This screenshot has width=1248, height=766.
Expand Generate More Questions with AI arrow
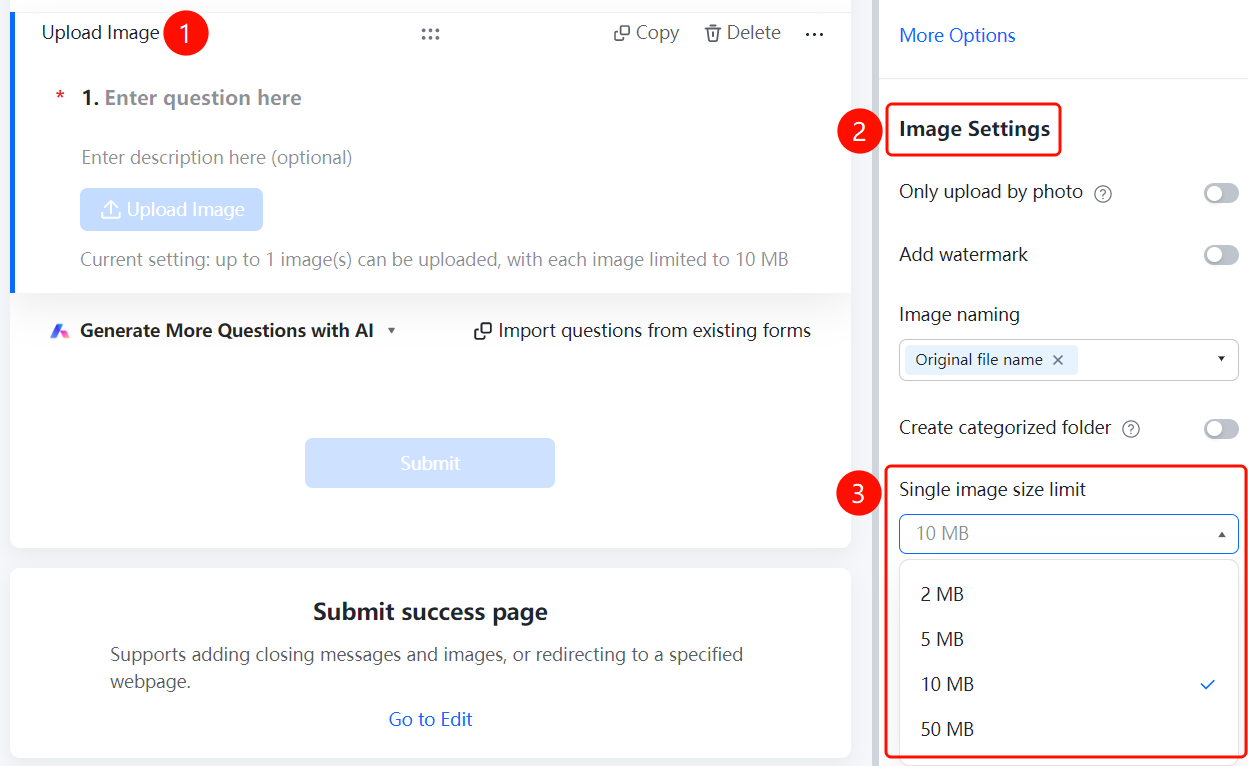[392, 331]
